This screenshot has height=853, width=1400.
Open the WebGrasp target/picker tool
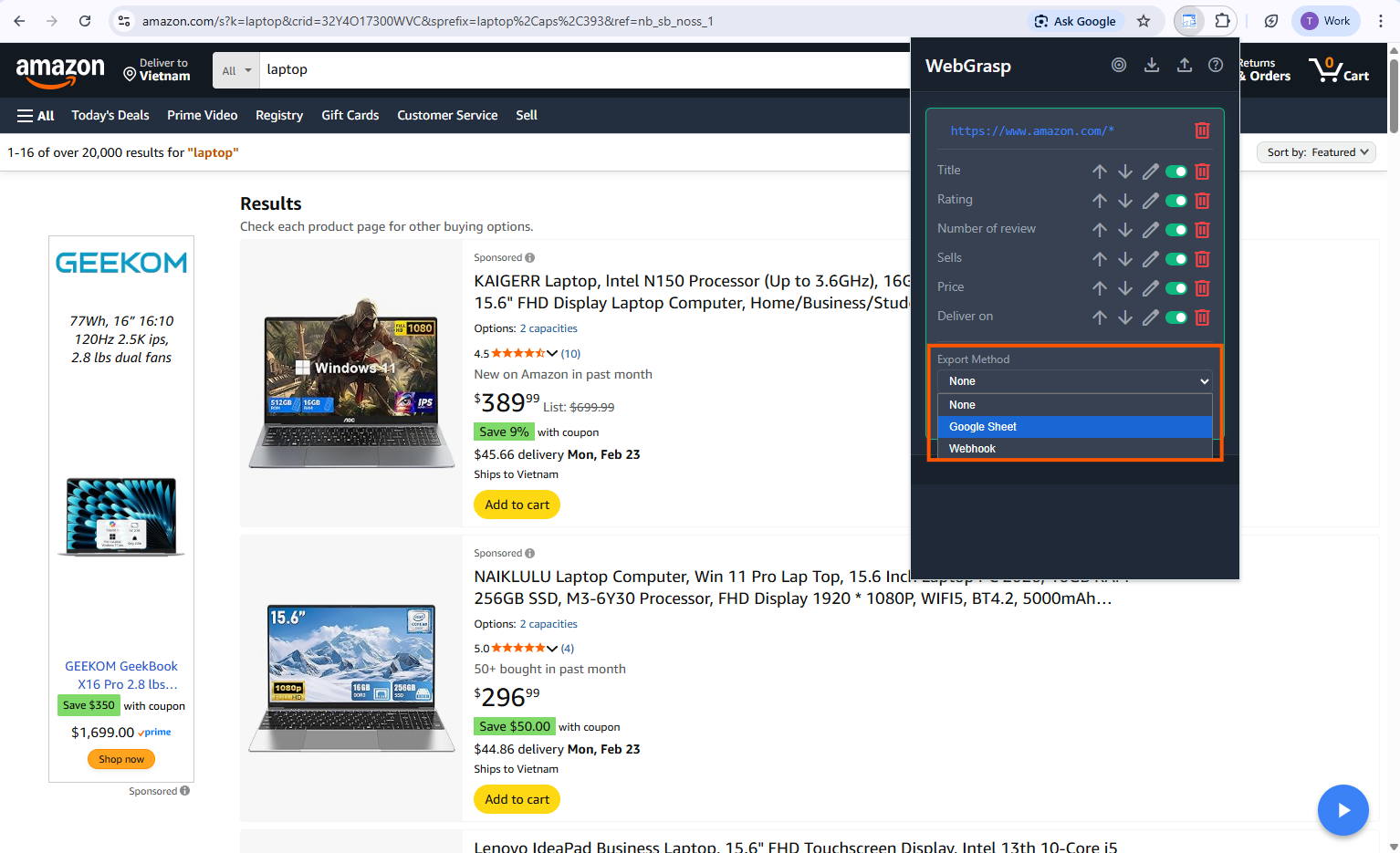(1119, 65)
